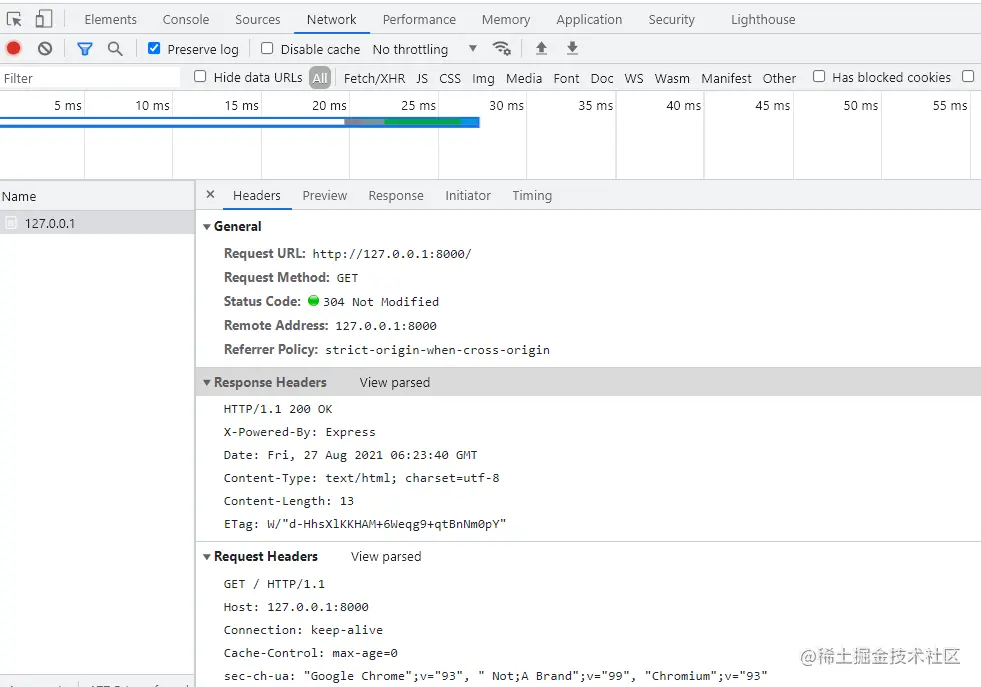Filter requests by Font
The height and width of the screenshot is (687, 981).
pos(566,78)
